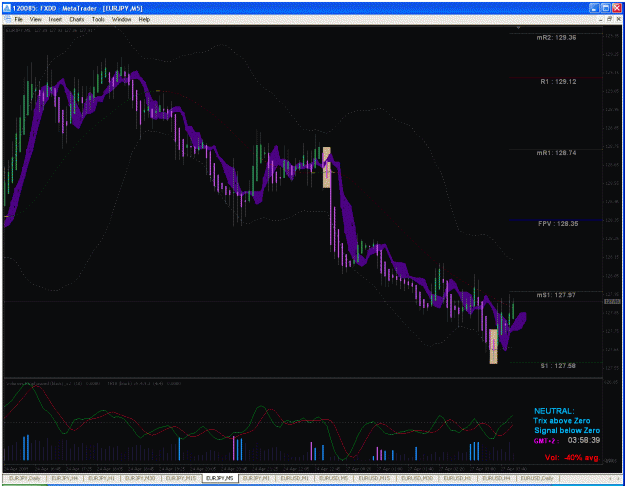
Task: Switch to the EURJPY,H1 chart tab
Action: (101, 478)
